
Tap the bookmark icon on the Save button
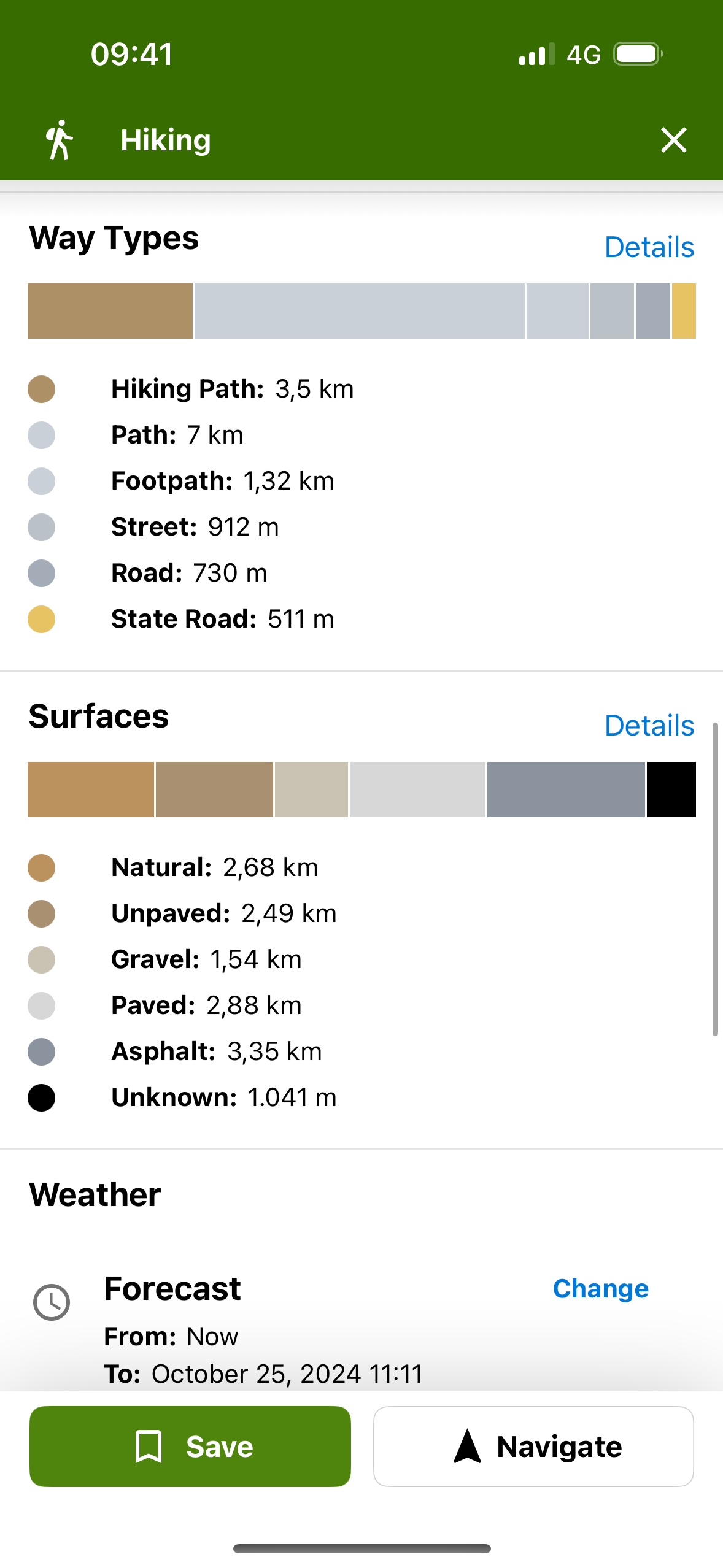[x=149, y=1446]
